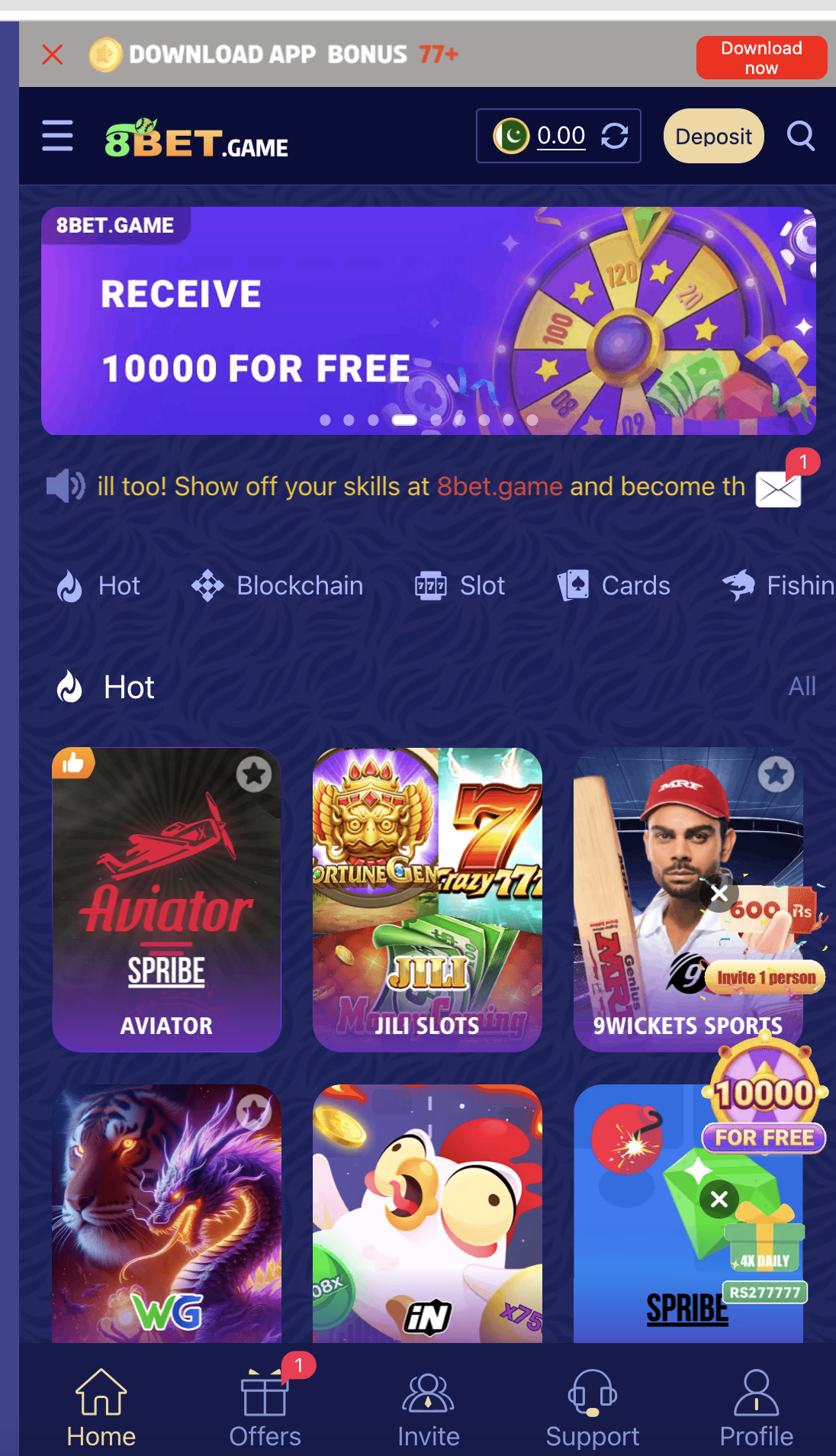Image resolution: width=836 pixels, height=1456 pixels.
Task: Open the JILI Slots game thumbnail
Action: click(x=427, y=900)
